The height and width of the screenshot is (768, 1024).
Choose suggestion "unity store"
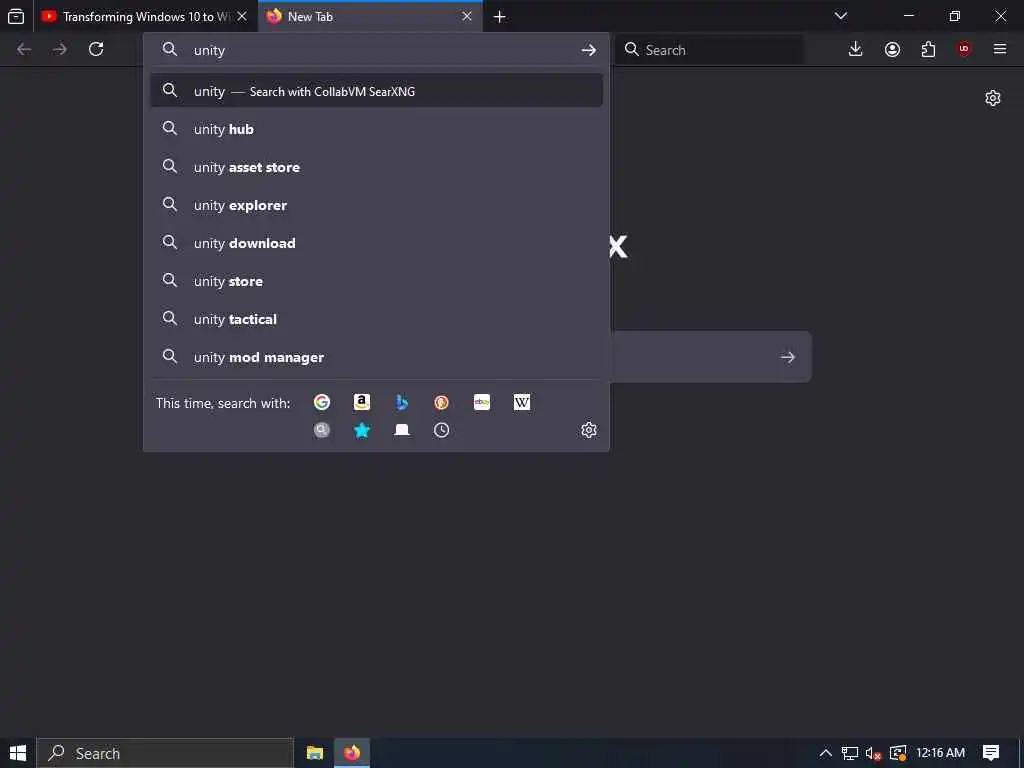[376, 281]
